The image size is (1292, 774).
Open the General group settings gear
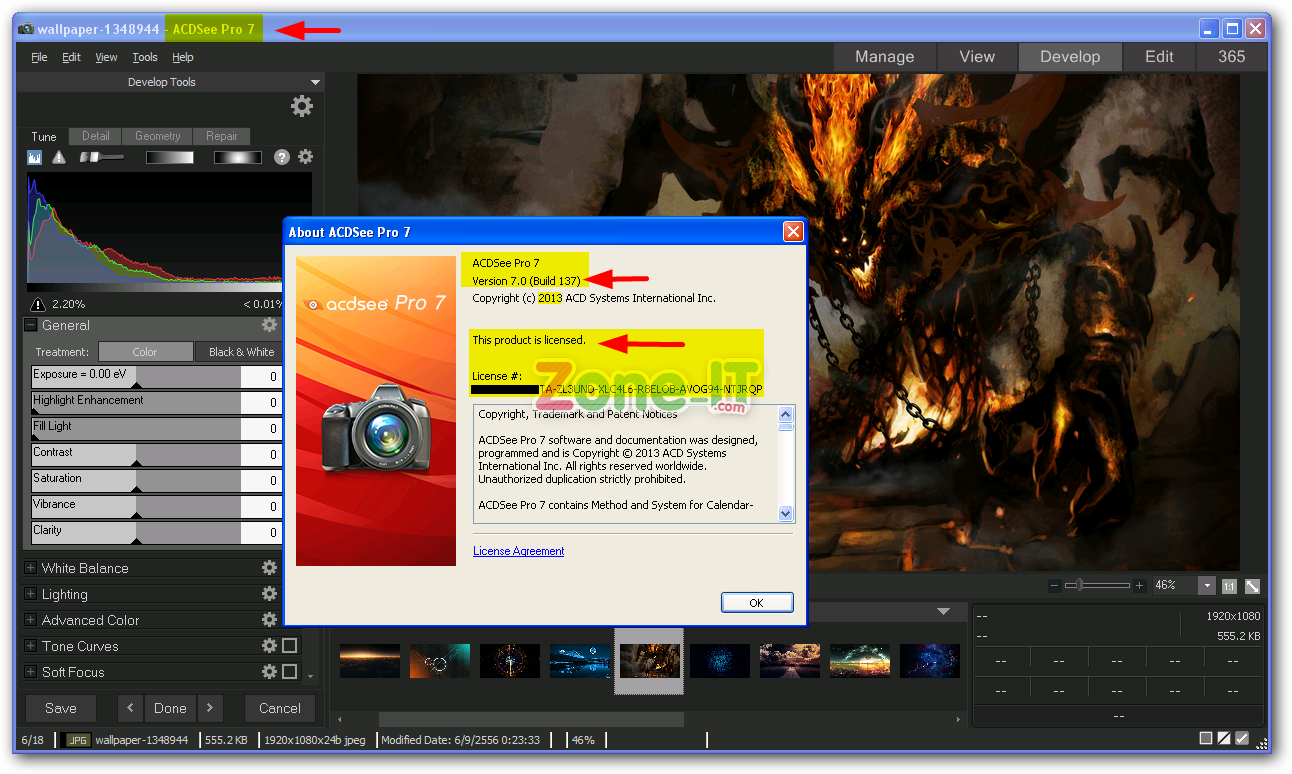click(269, 325)
